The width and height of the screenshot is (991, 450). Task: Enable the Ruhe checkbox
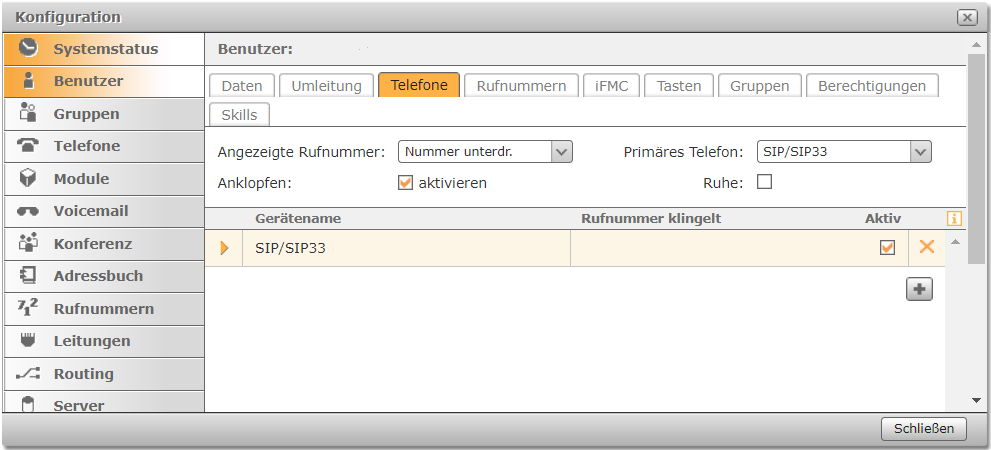(765, 182)
